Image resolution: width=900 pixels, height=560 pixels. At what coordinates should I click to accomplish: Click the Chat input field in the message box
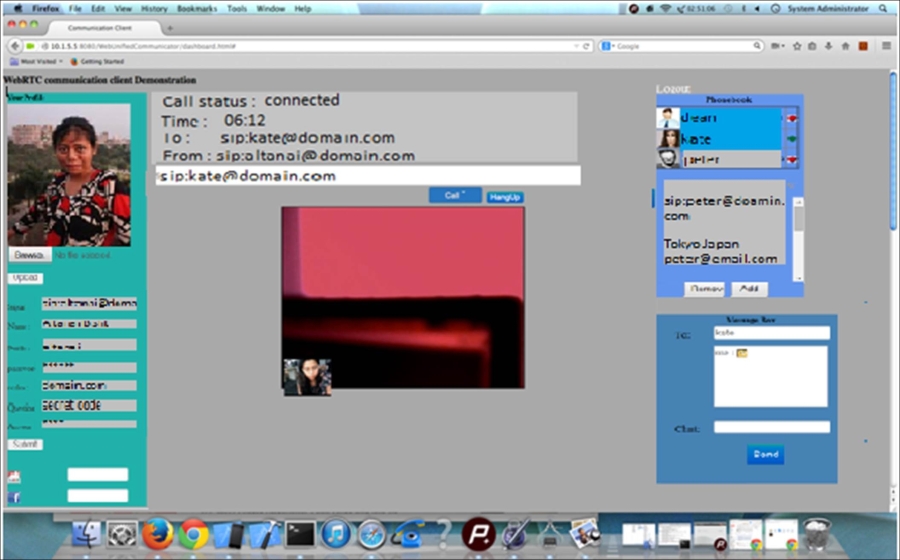point(771,427)
